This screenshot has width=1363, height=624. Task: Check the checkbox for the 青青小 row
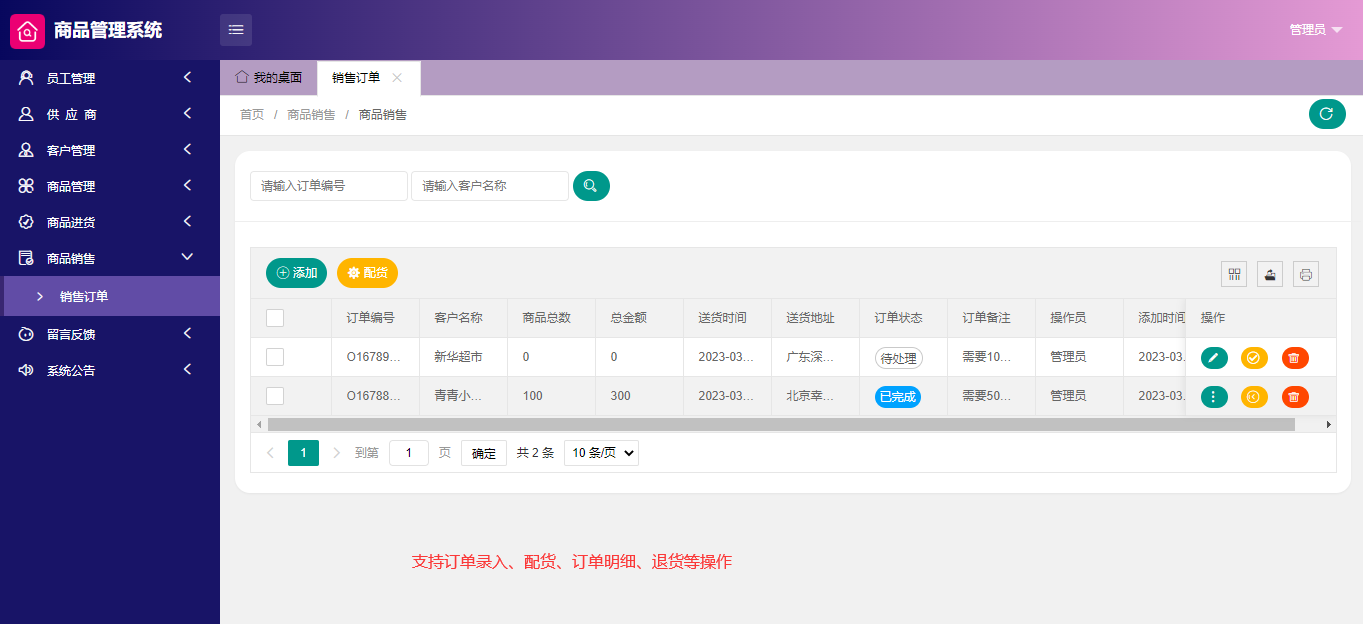click(275, 396)
